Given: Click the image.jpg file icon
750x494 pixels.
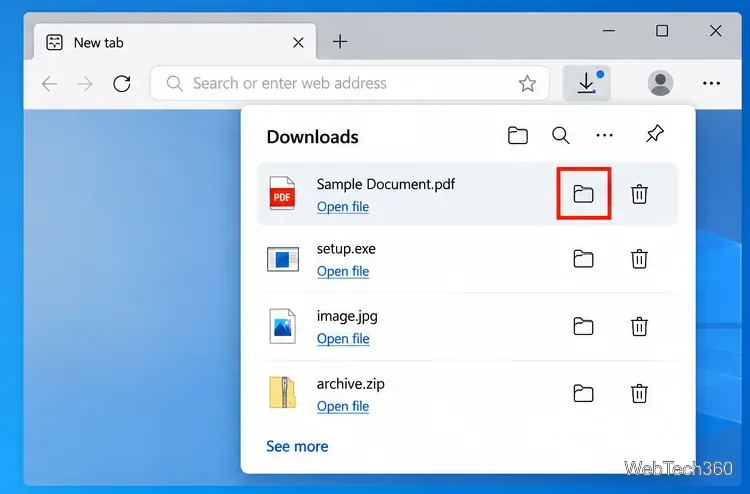Looking at the screenshot, I should pos(282,326).
